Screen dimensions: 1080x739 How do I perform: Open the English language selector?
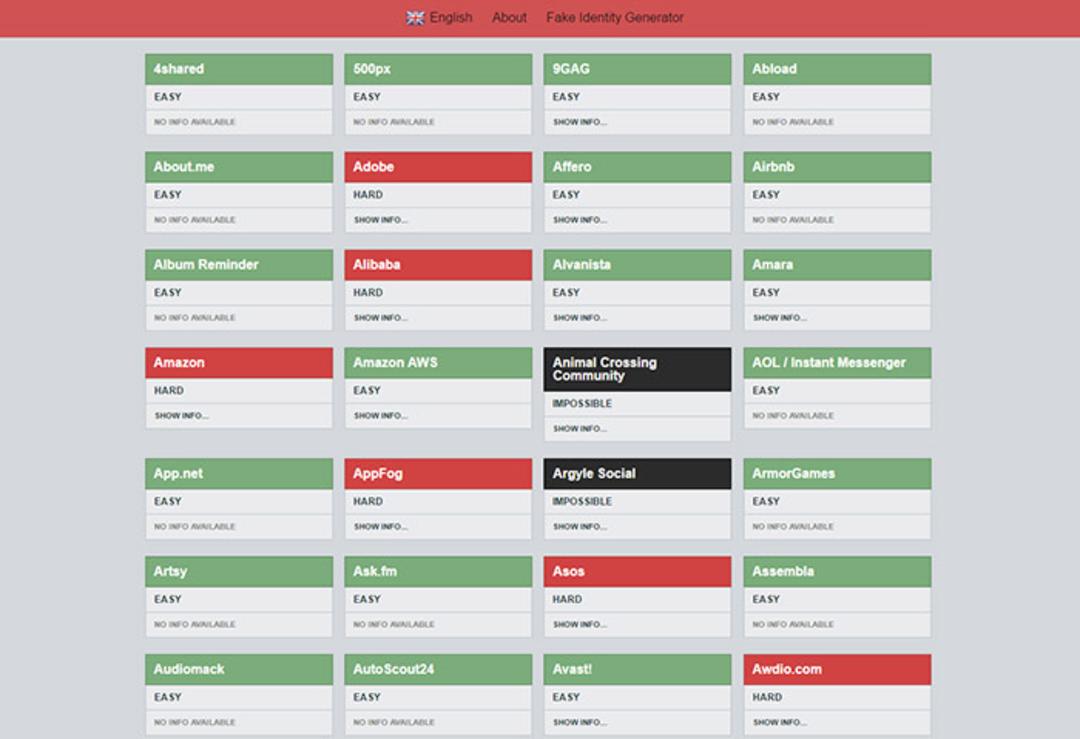[x=439, y=18]
